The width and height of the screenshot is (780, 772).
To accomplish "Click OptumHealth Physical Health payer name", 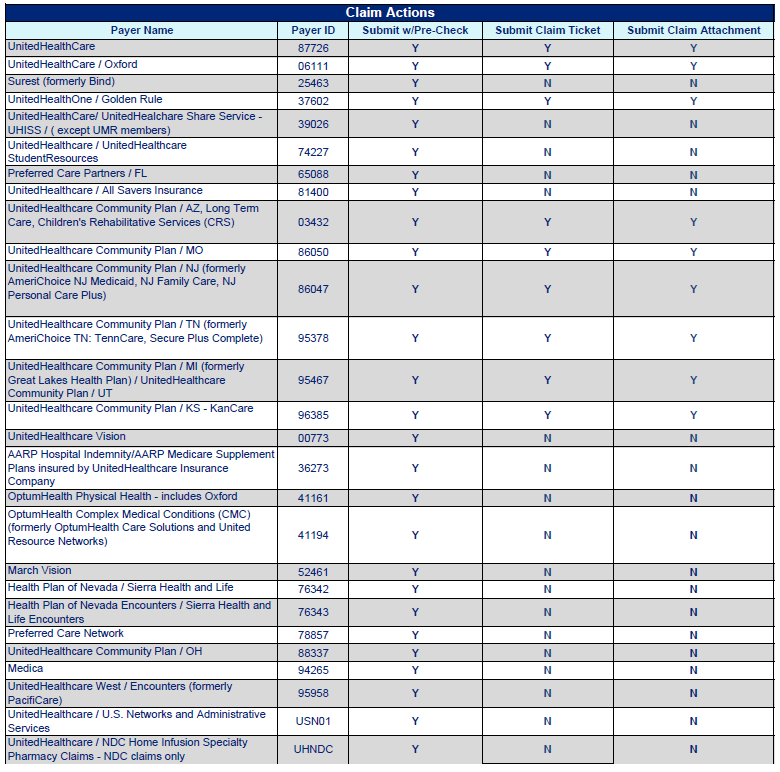I will (122, 496).
